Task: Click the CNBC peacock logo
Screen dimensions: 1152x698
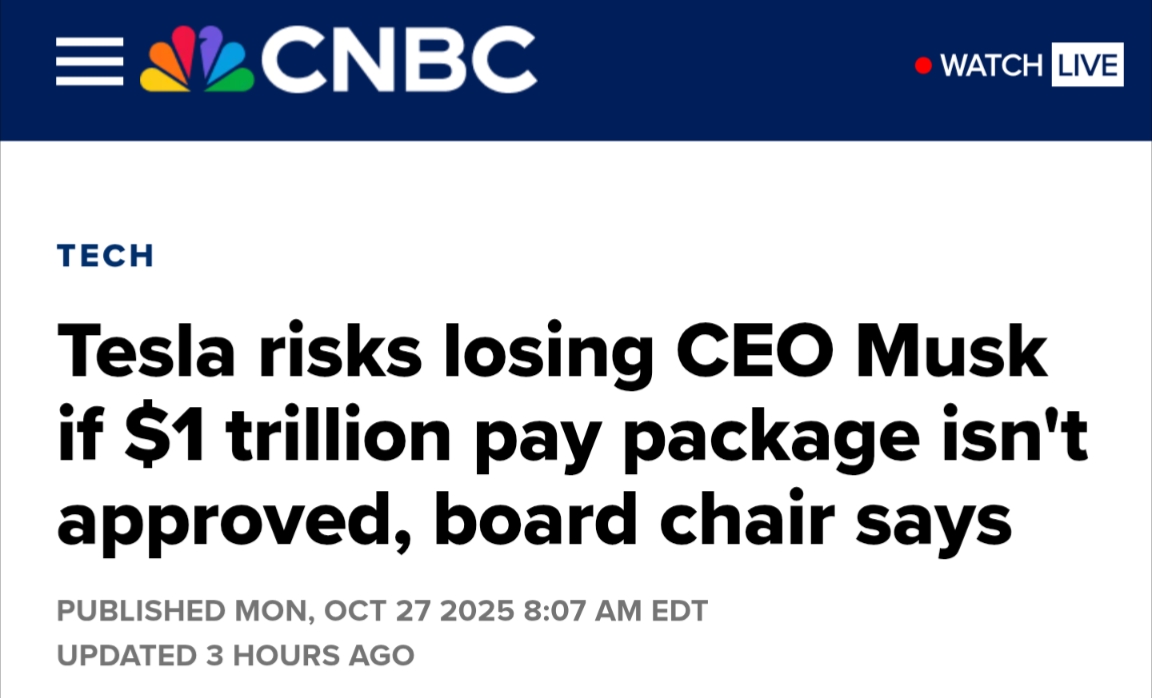Action: click(x=197, y=61)
